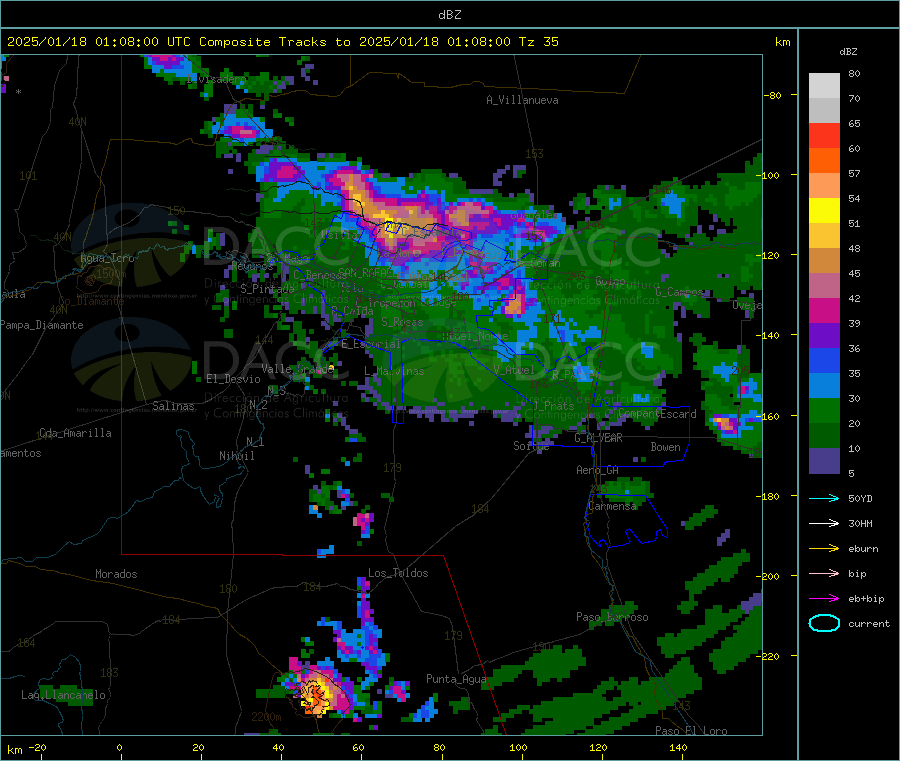Select the yellow swatch between 54 and 51 dBZ
Viewport: 900px width, 761px height.
(824, 211)
